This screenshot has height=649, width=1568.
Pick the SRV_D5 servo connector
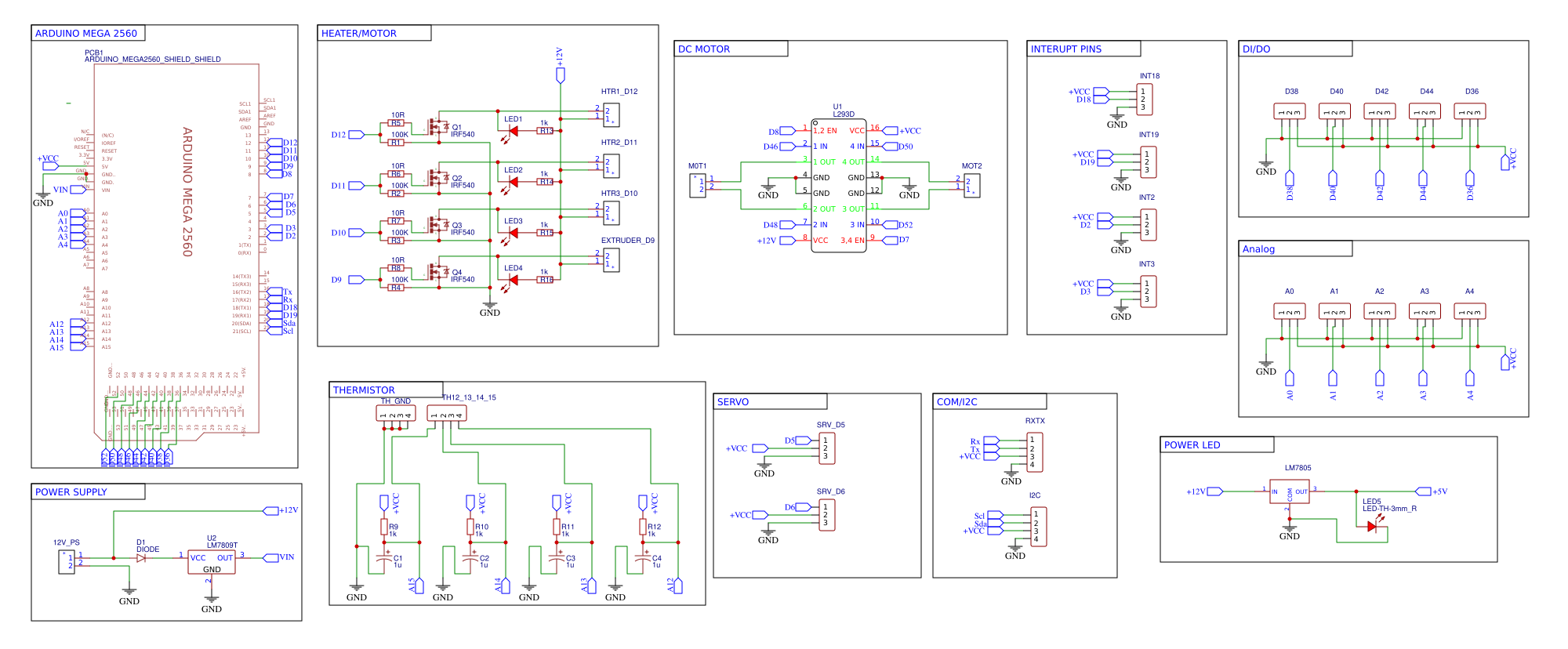point(827,448)
